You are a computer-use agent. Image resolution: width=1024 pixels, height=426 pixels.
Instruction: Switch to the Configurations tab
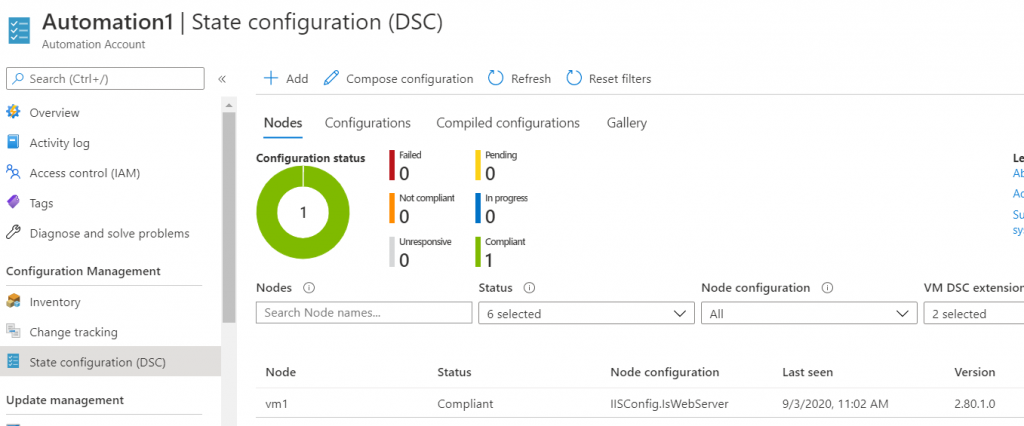click(367, 123)
